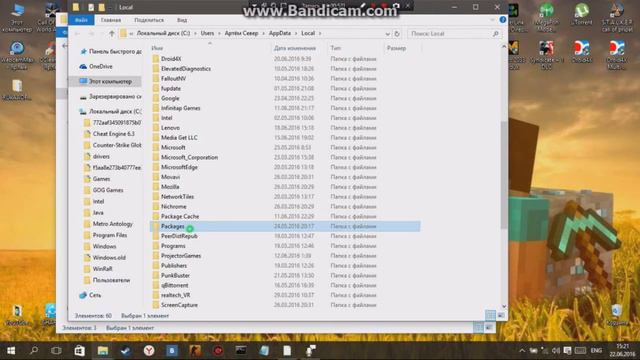
Task: Open the Файл ribbon tab
Action: (81, 20)
